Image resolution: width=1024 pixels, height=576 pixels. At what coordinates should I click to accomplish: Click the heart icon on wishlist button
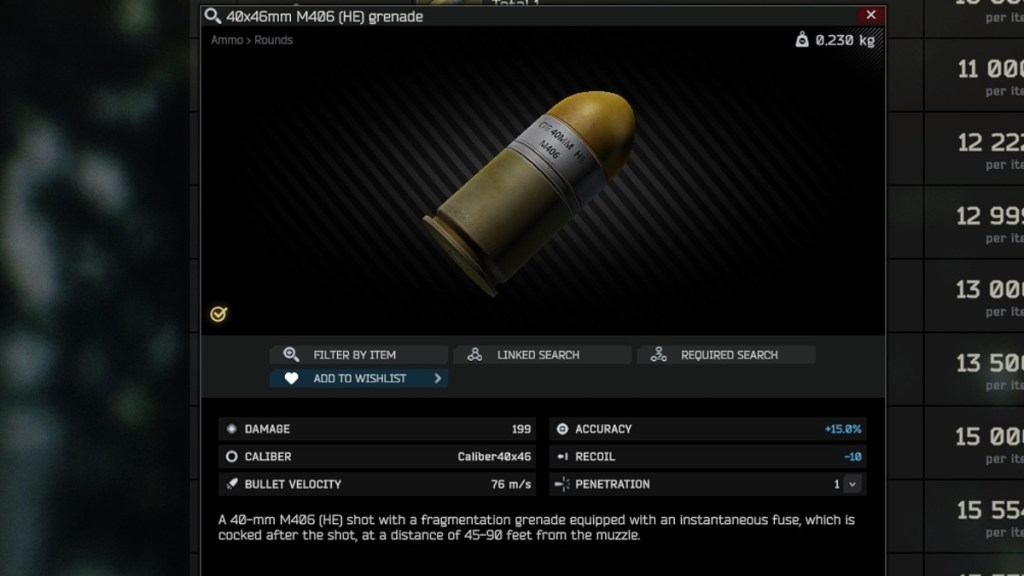click(x=291, y=378)
